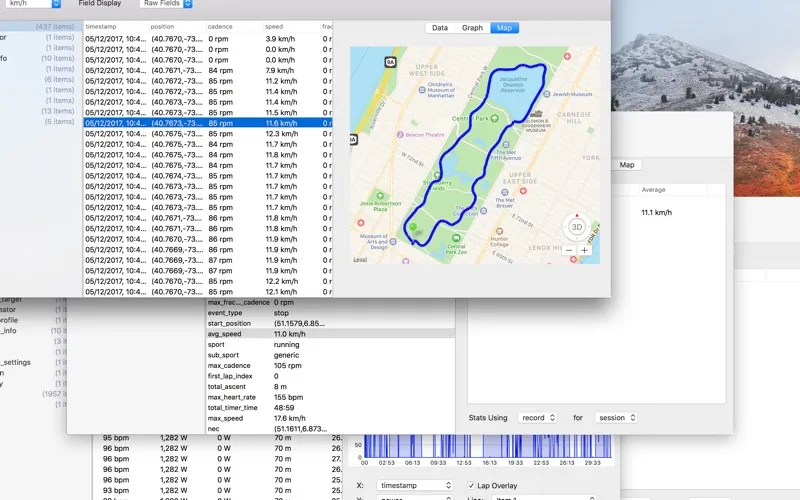The height and width of the screenshot is (500, 800).
Task: Toggle the Lap Overlay checkbox
Action: [x=471, y=486]
